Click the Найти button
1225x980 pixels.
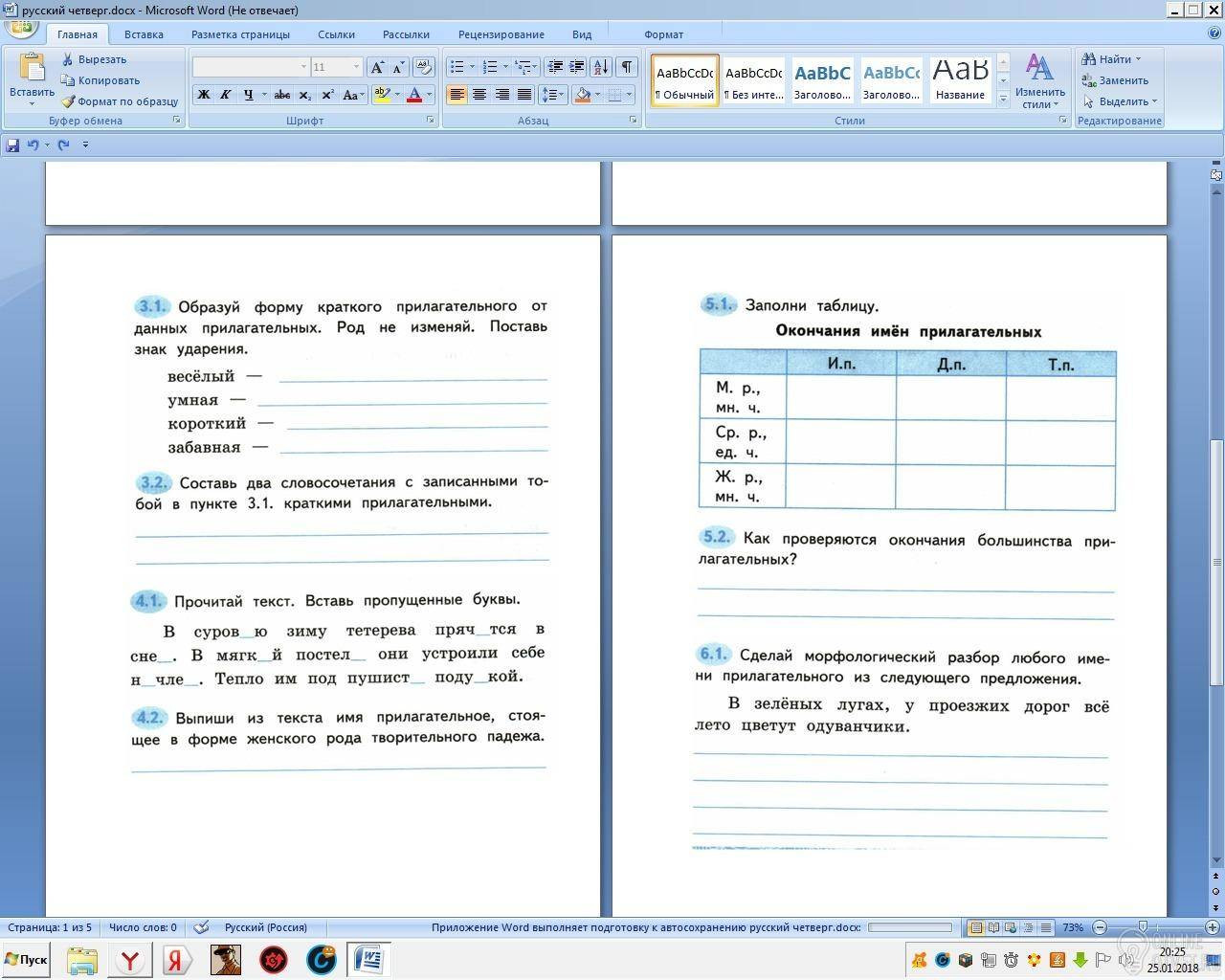coord(1115,59)
